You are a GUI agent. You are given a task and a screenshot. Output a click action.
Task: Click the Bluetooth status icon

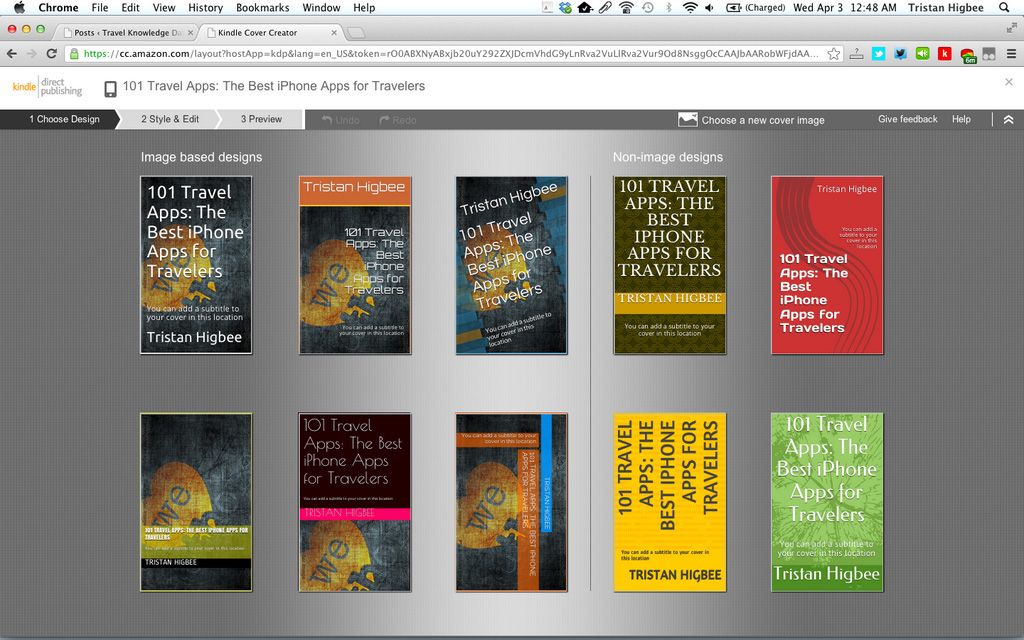[x=668, y=8]
